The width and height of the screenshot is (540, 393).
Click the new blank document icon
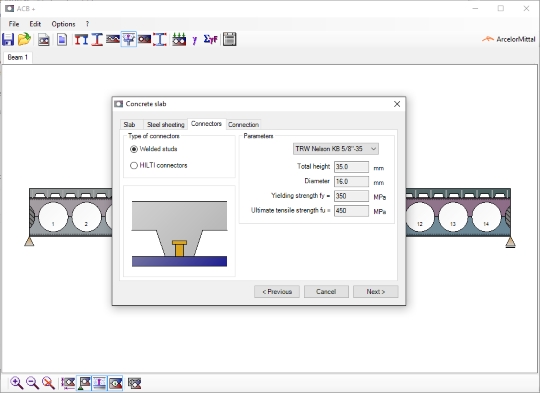(x=62, y=40)
